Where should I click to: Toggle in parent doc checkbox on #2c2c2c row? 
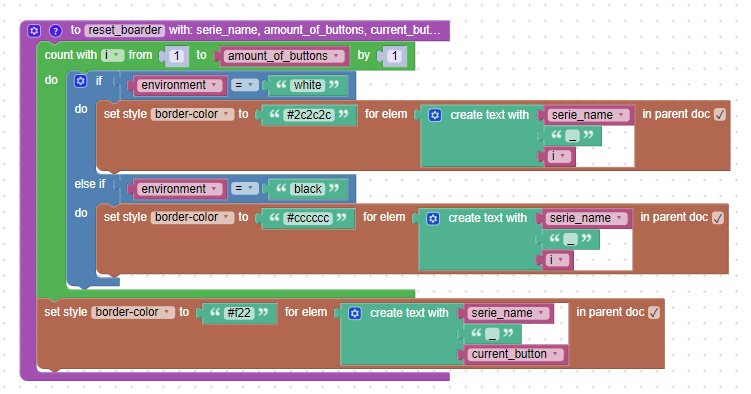tap(719, 114)
